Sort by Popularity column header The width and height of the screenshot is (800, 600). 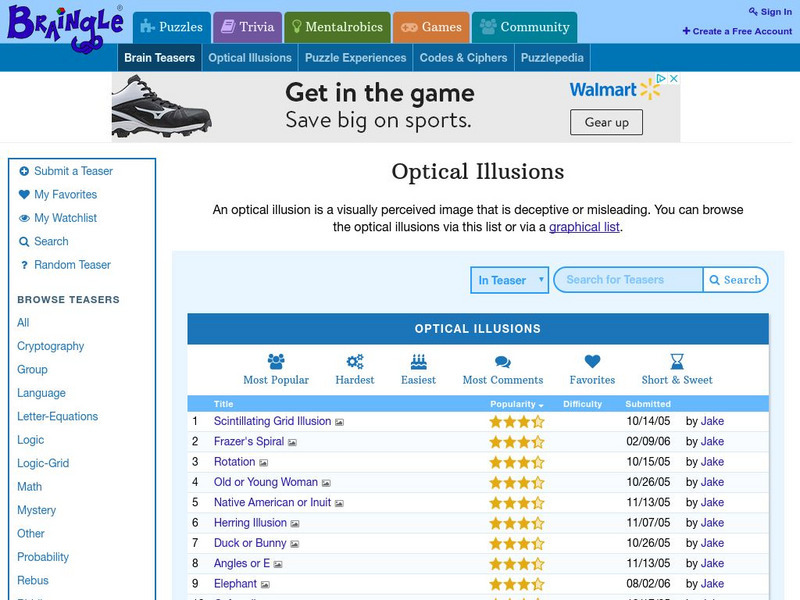516,404
